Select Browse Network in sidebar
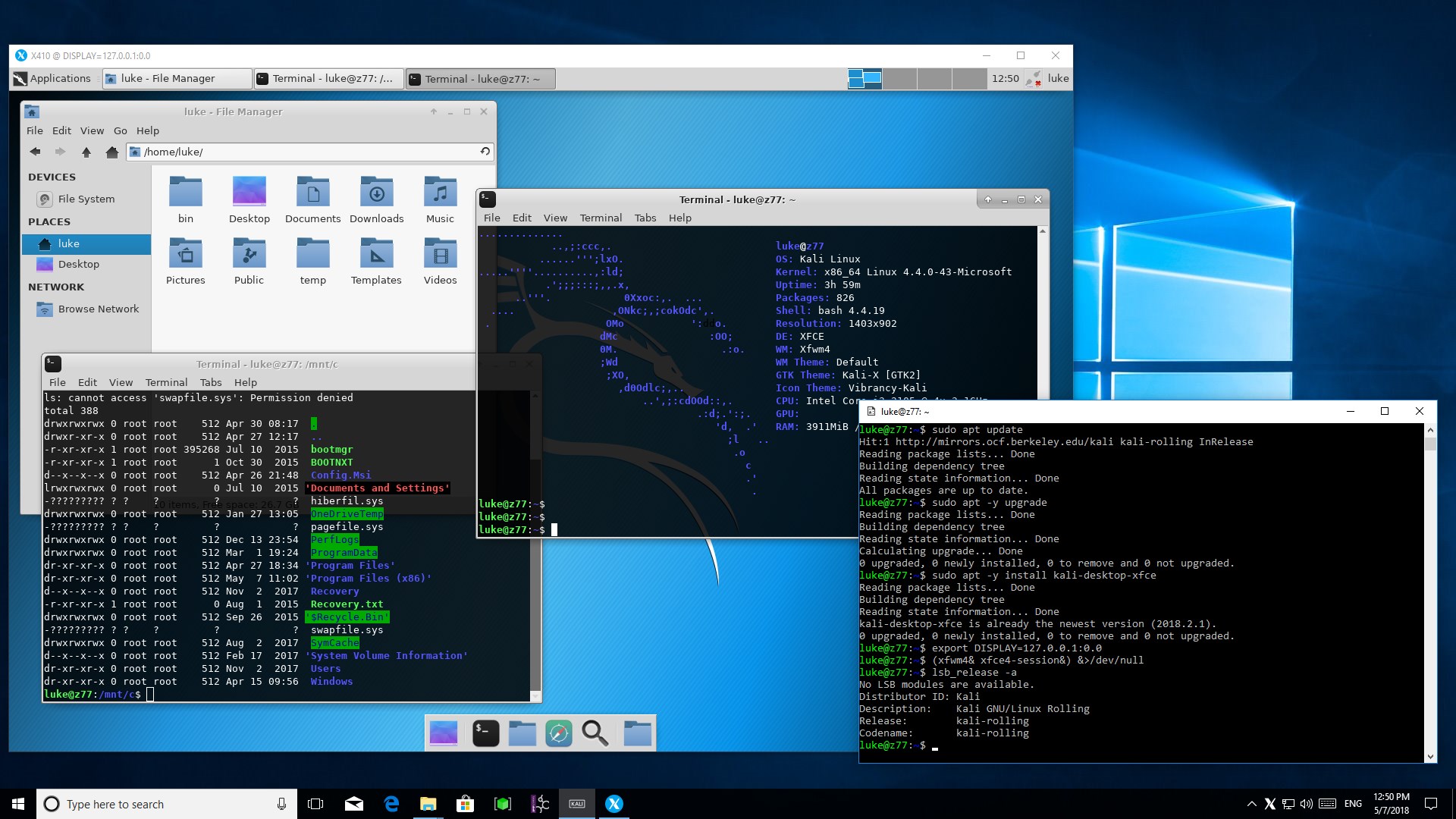 coord(98,309)
